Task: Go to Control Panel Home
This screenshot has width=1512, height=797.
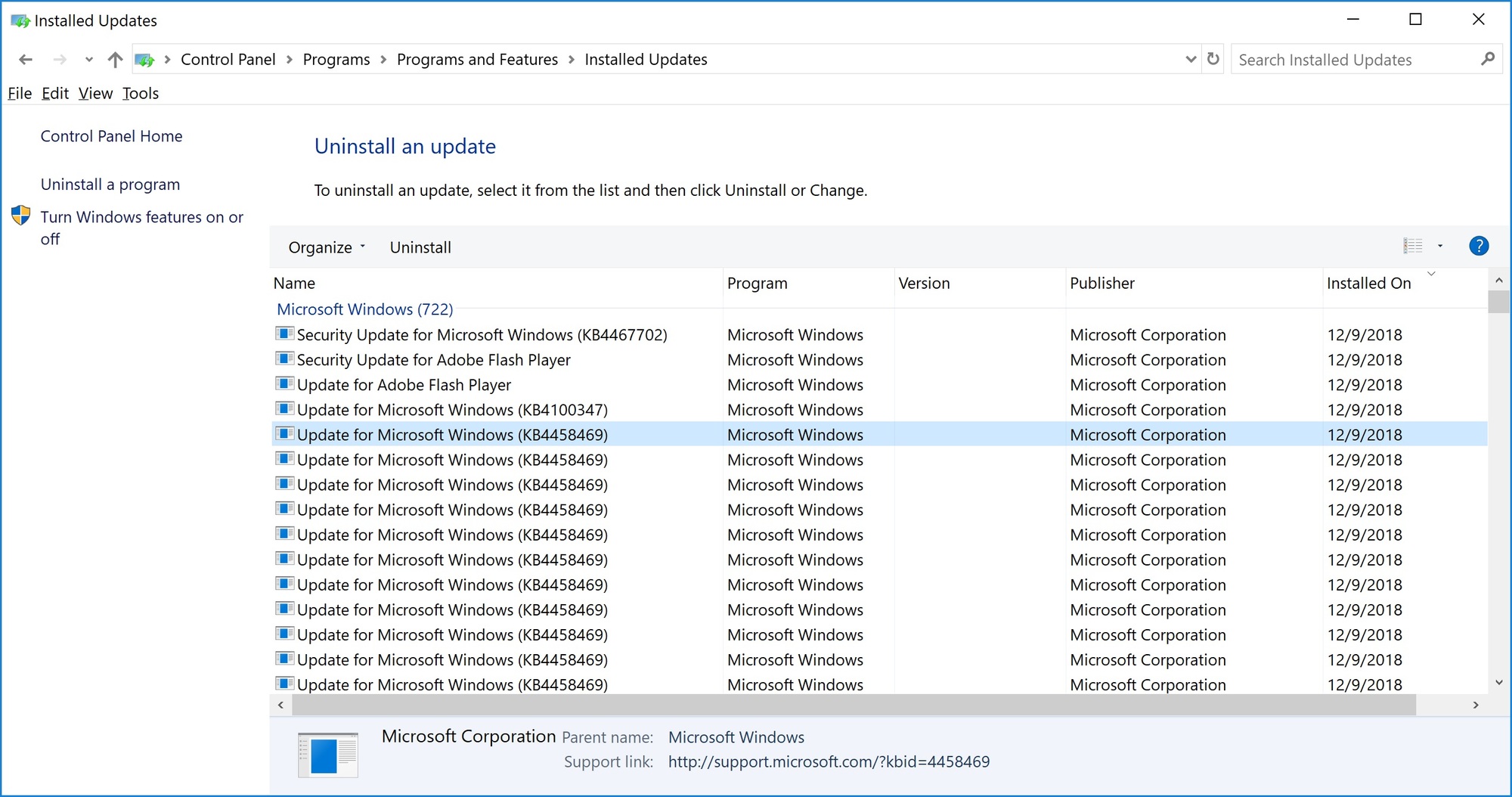Action: [111, 136]
